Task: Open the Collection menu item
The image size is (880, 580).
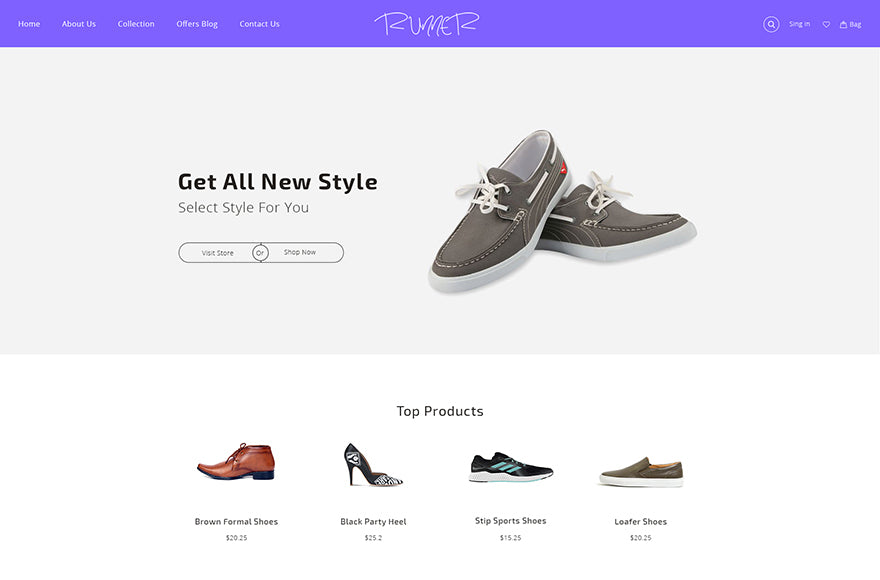Action: coord(136,24)
